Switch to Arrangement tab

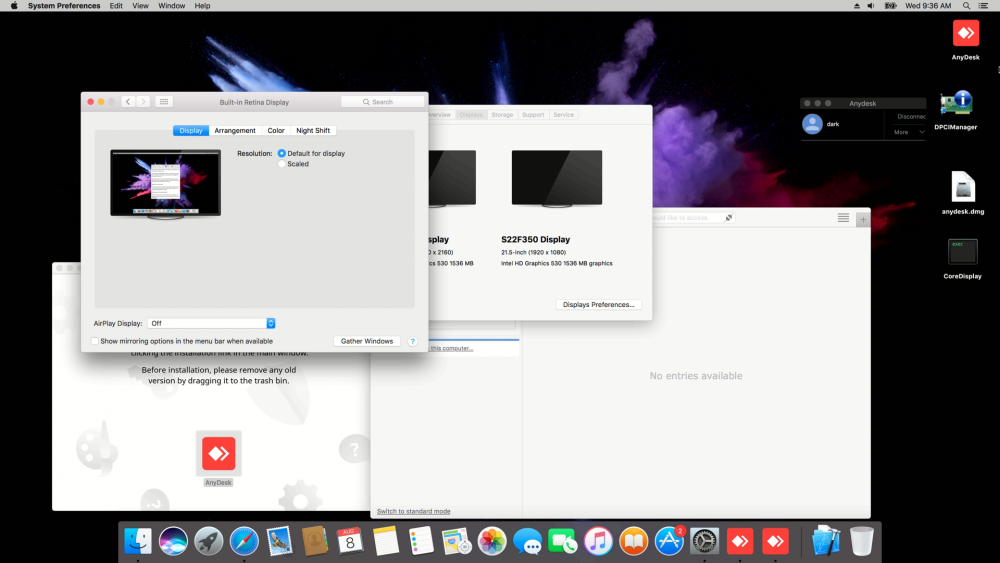tap(235, 131)
